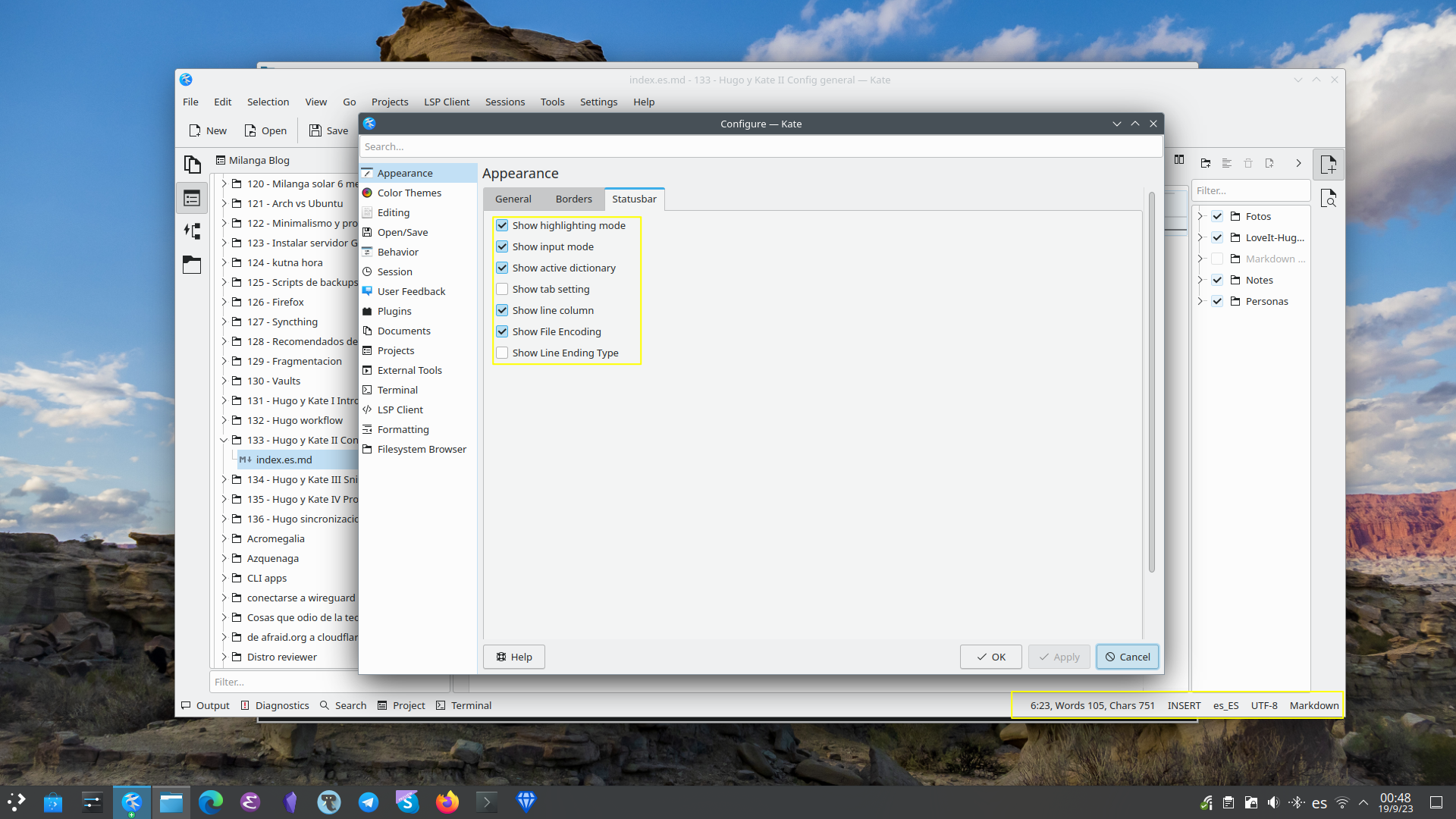Click the Git sidebar panel icon
Image resolution: width=1456 pixels, height=819 pixels.
click(192, 231)
